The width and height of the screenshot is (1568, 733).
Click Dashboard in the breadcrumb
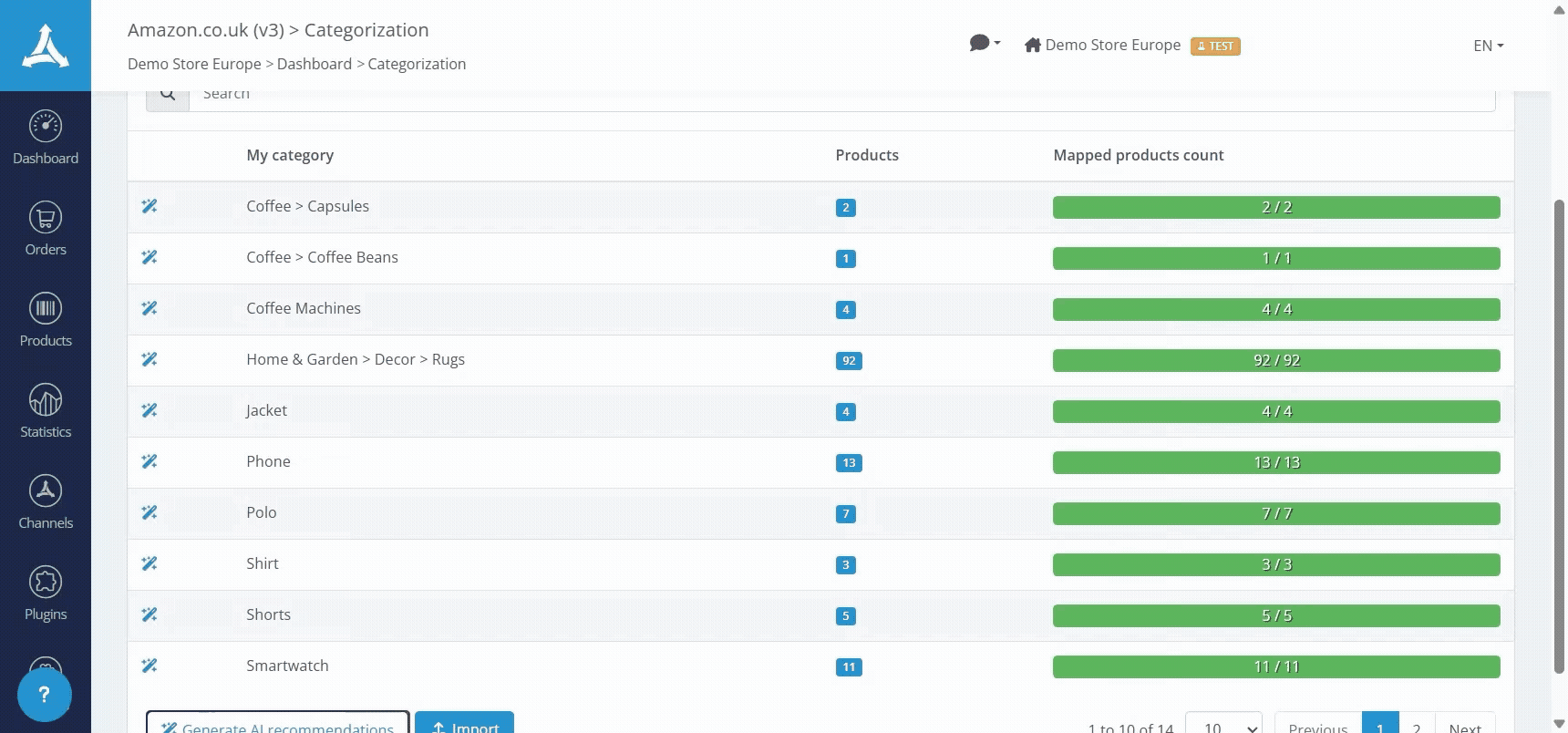pyautogui.click(x=315, y=64)
